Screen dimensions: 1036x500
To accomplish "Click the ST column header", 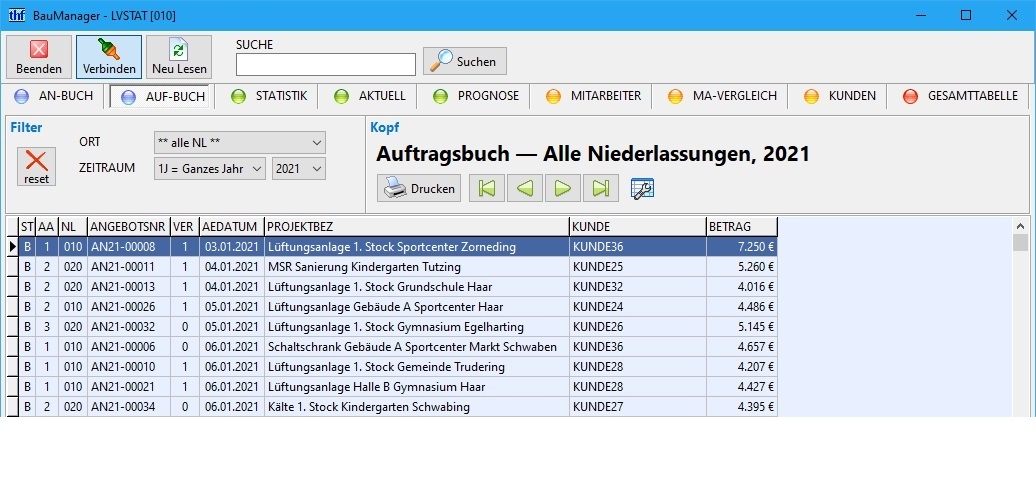I will point(27,227).
